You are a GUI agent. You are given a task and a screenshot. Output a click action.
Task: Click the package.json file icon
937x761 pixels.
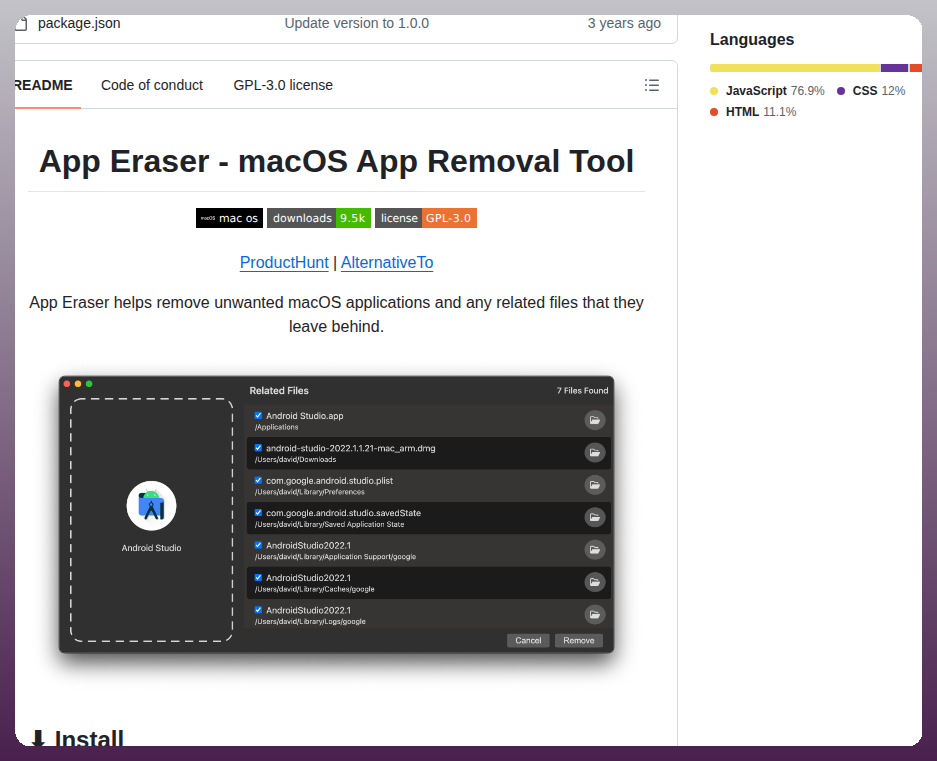(22, 23)
